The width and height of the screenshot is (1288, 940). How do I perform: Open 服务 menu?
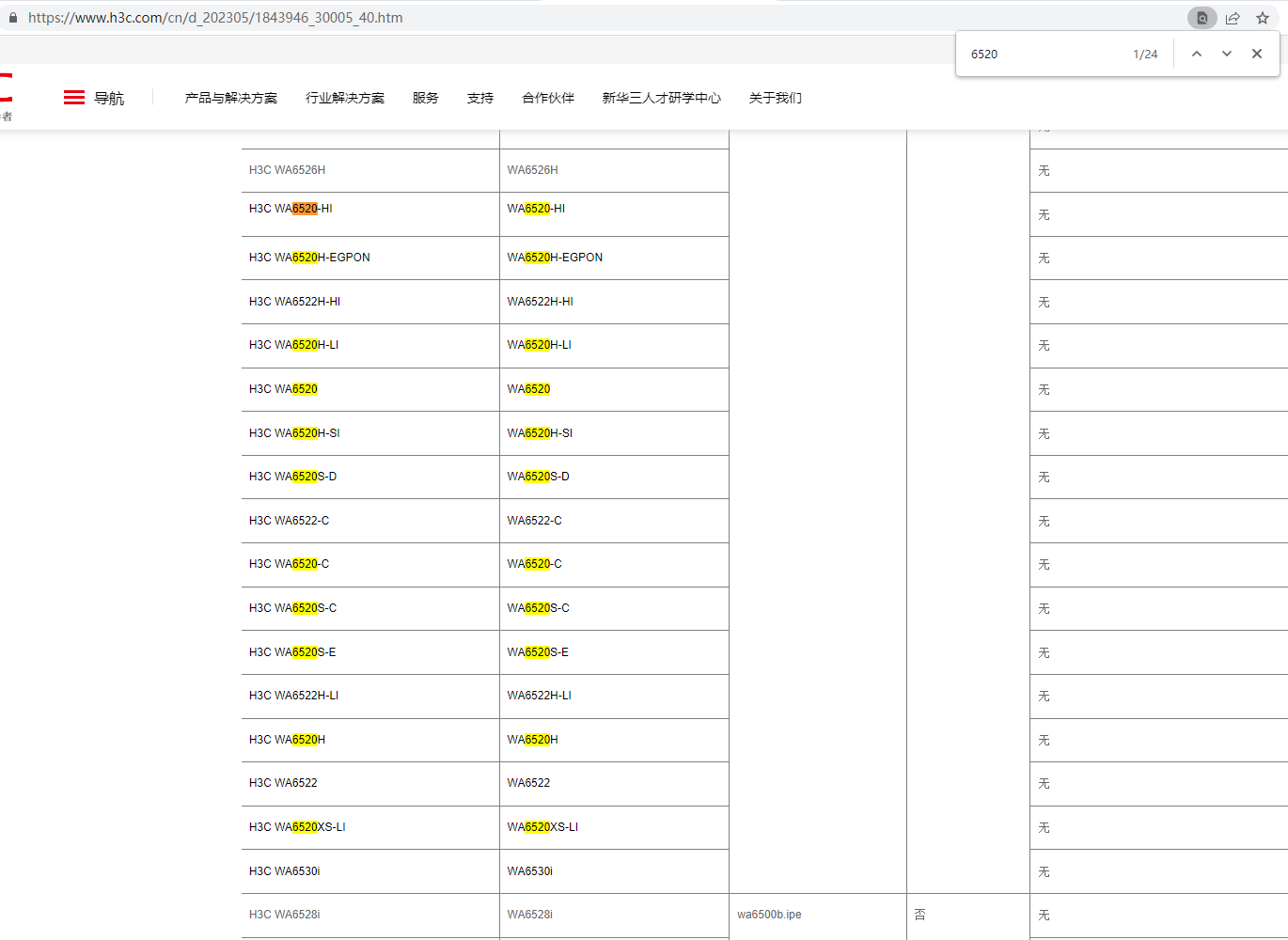pos(426,98)
